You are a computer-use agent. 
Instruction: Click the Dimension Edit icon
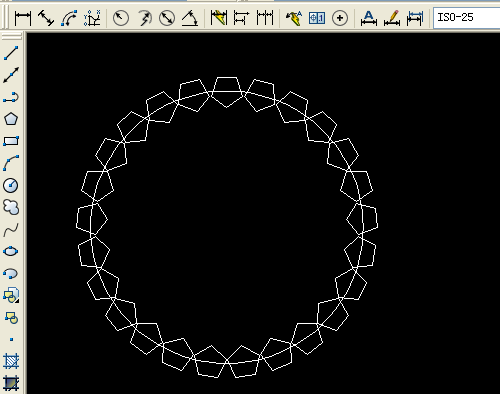tap(369, 18)
